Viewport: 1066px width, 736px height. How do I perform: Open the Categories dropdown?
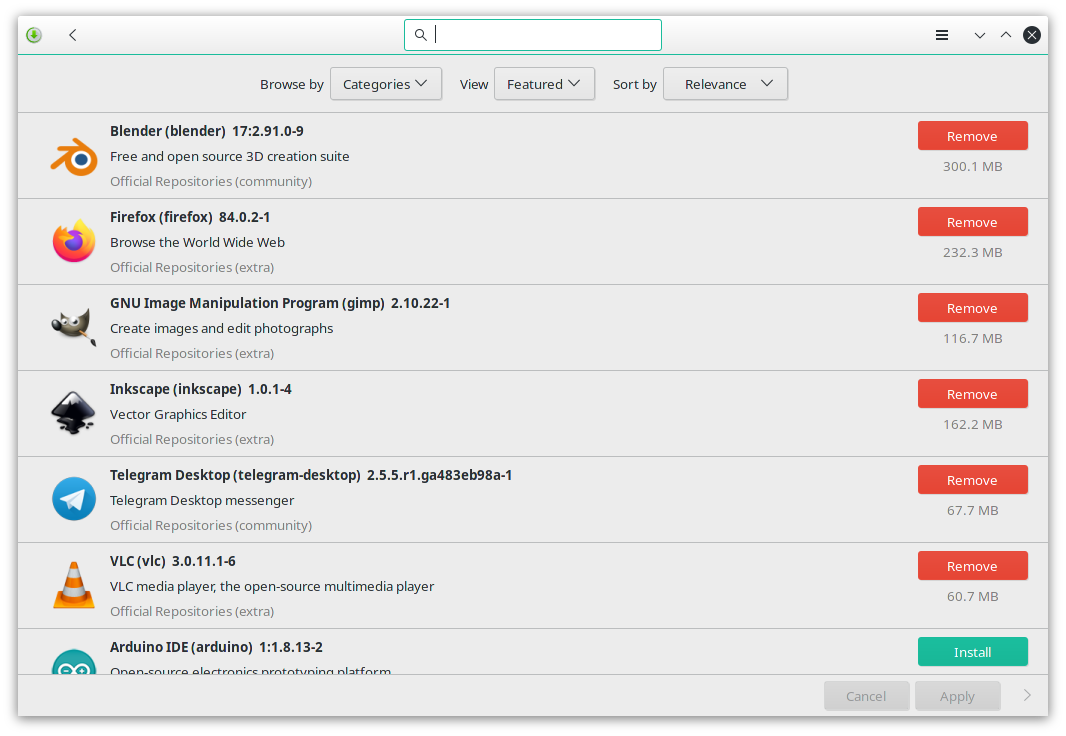(385, 84)
